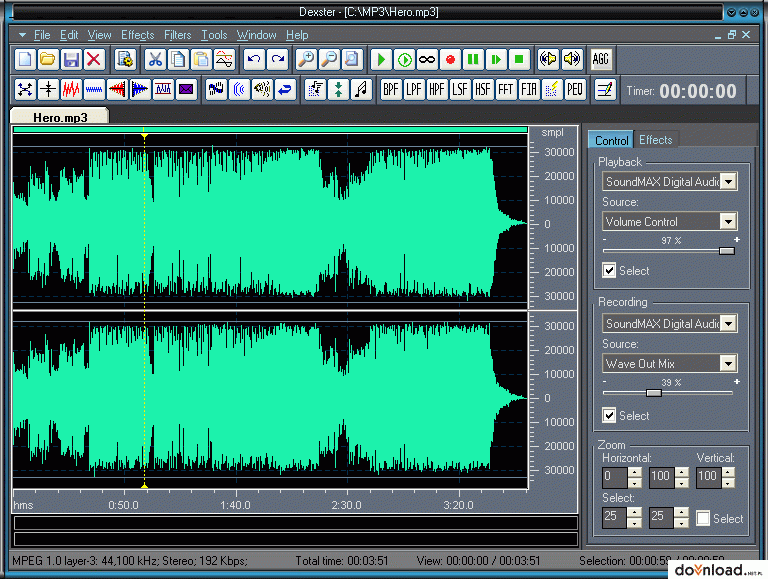This screenshot has height=579, width=768.
Task: Decrease the Vertical zoom value
Action: [x=728, y=483]
